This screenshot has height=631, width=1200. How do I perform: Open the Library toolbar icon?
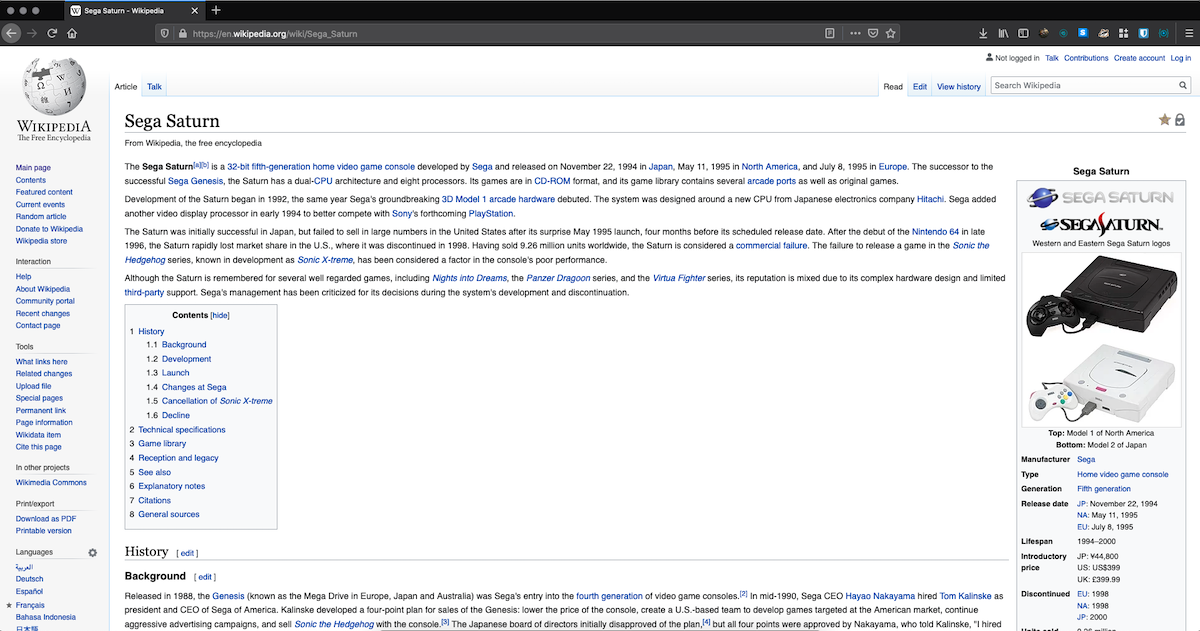pyautogui.click(x=1004, y=33)
